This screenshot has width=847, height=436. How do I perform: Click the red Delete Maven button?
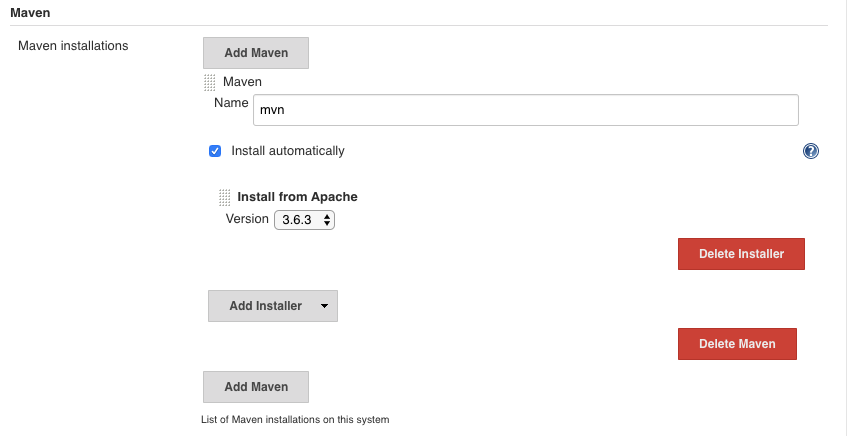[x=737, y=344]
